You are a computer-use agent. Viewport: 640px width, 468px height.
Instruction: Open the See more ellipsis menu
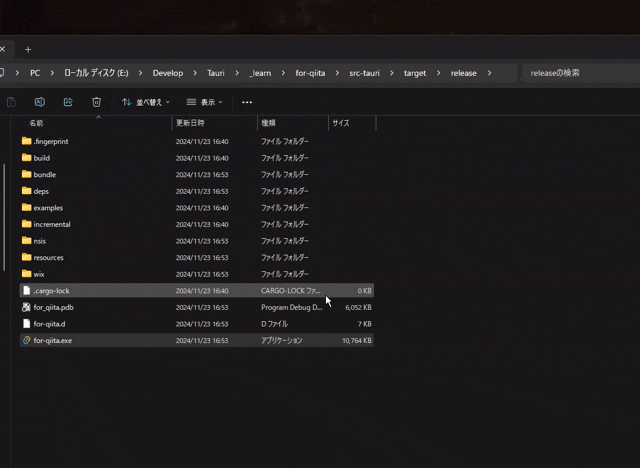(247, 102)
